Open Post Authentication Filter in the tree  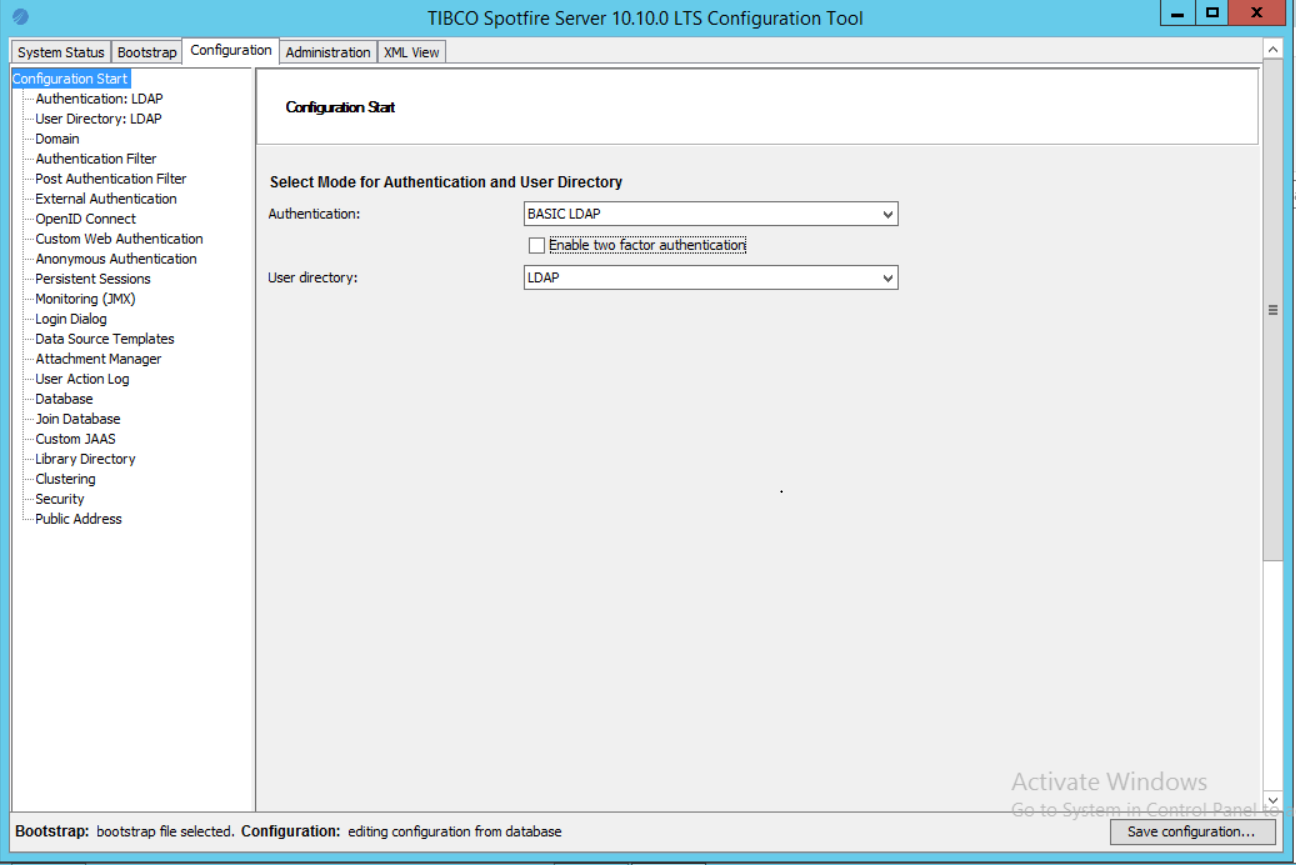point(111,179)
